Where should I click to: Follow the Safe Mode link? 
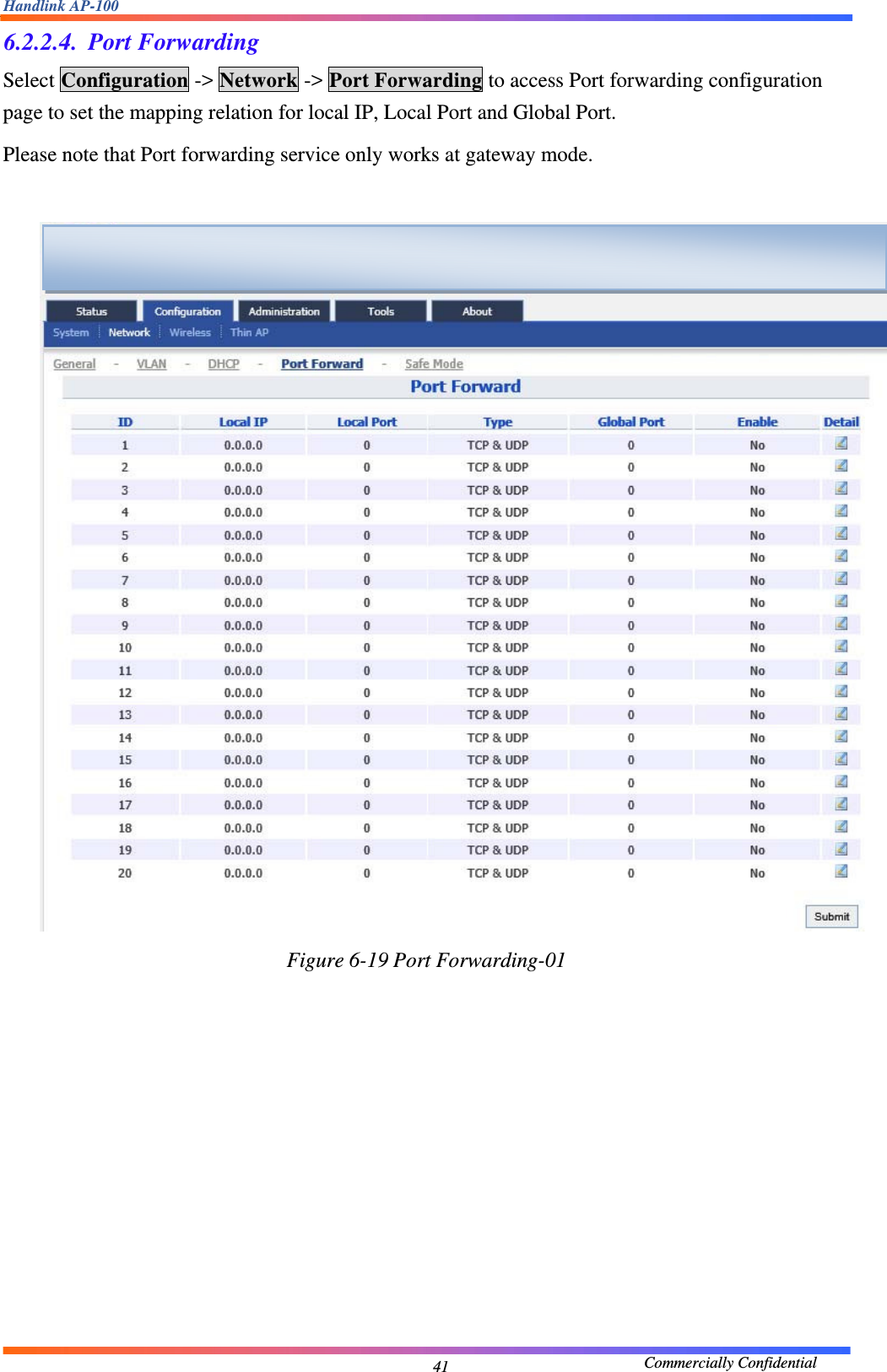[x=434, y=364]
